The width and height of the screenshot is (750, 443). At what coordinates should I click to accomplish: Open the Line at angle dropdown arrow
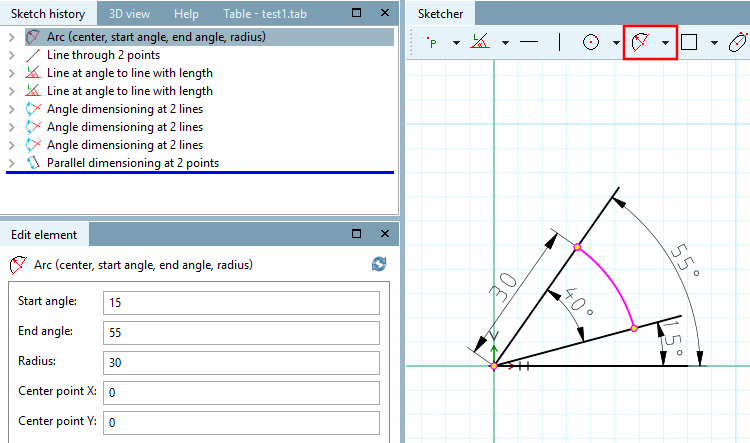[x=505, y=43]
